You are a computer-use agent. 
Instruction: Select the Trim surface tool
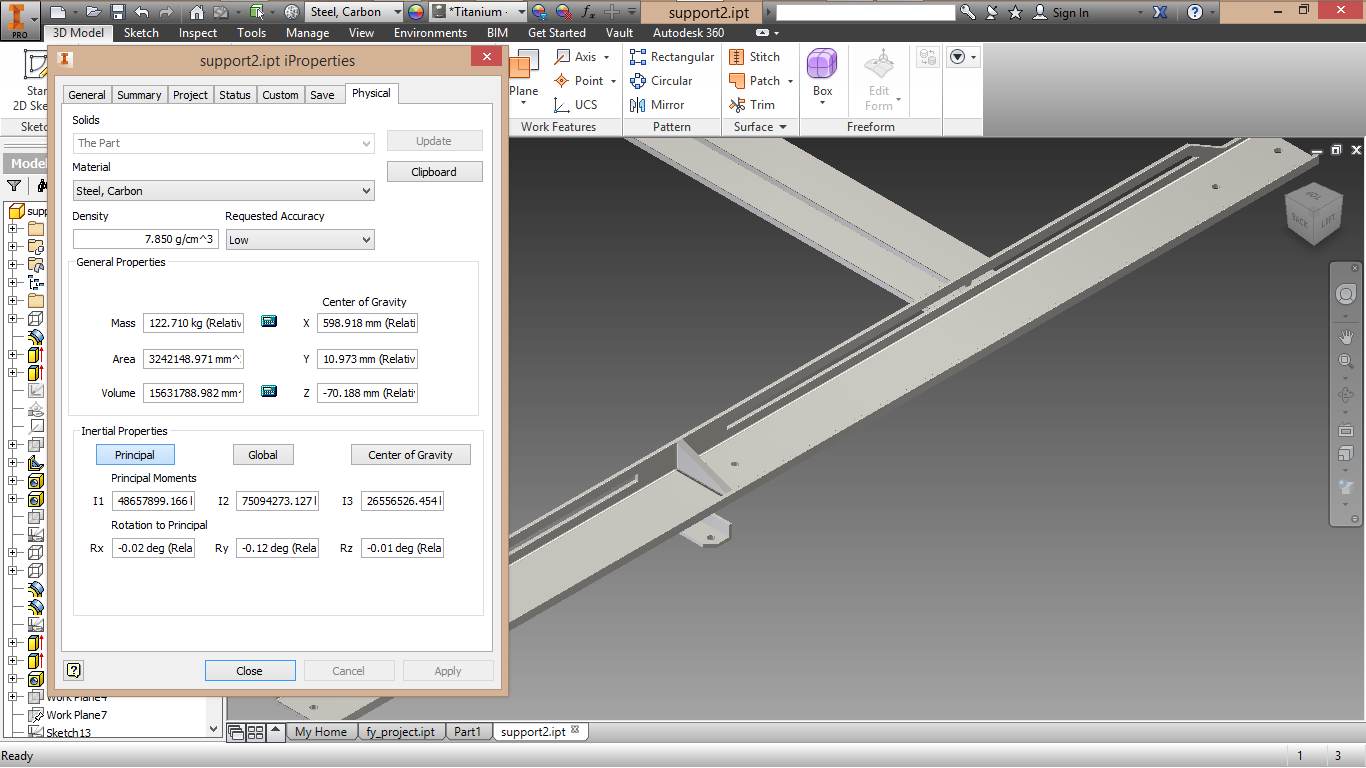752,105
